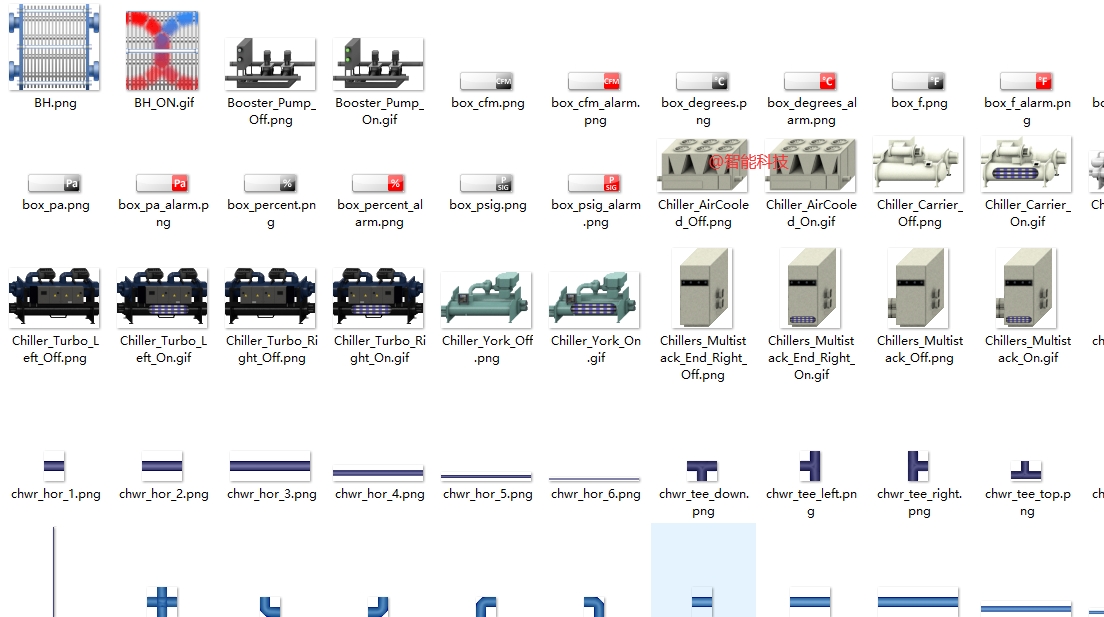
Task: Select Chiller_Carrier_Off.png image
Action: pyautogui.click(x=918, y=165)
